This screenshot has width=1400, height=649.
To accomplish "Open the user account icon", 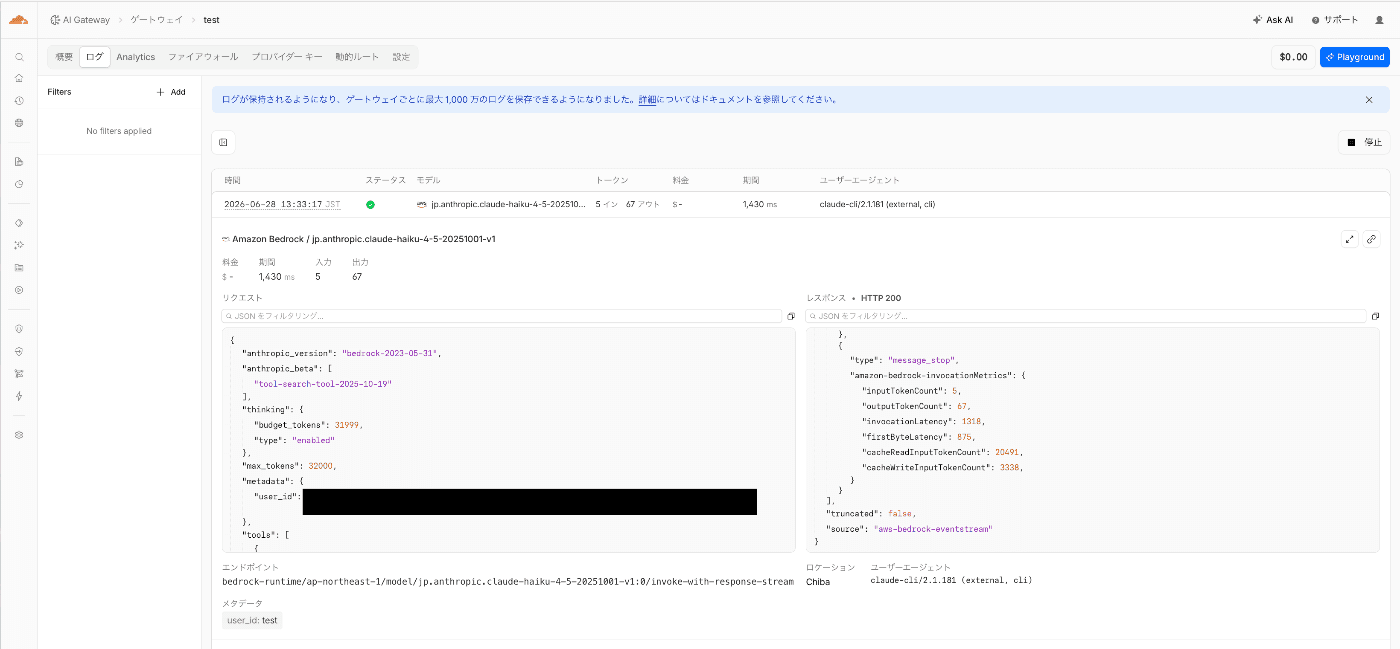I will click(x=1380, y=20).
